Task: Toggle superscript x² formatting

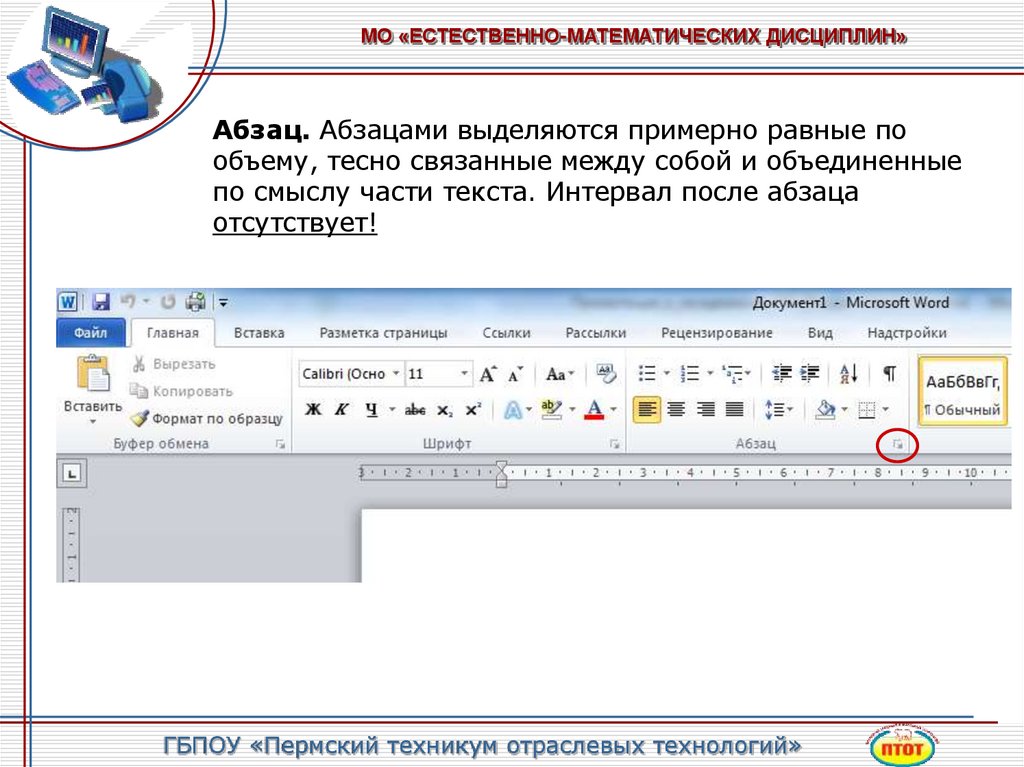Action: pyautogui.click(x=473, y=410)
